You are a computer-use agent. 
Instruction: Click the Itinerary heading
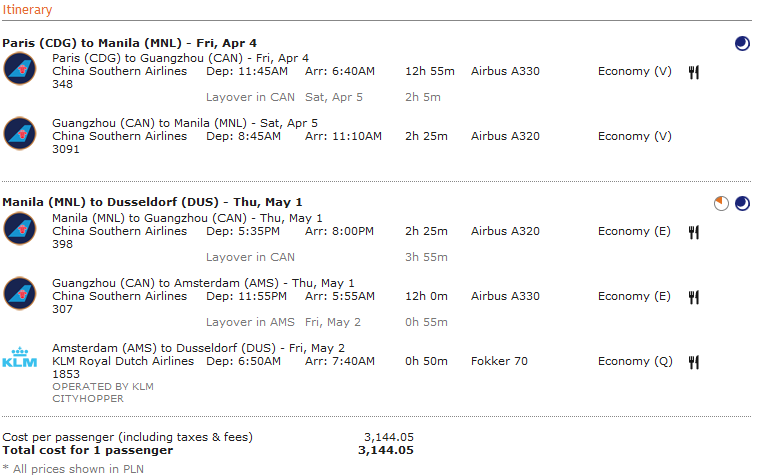tap(27, 10)
